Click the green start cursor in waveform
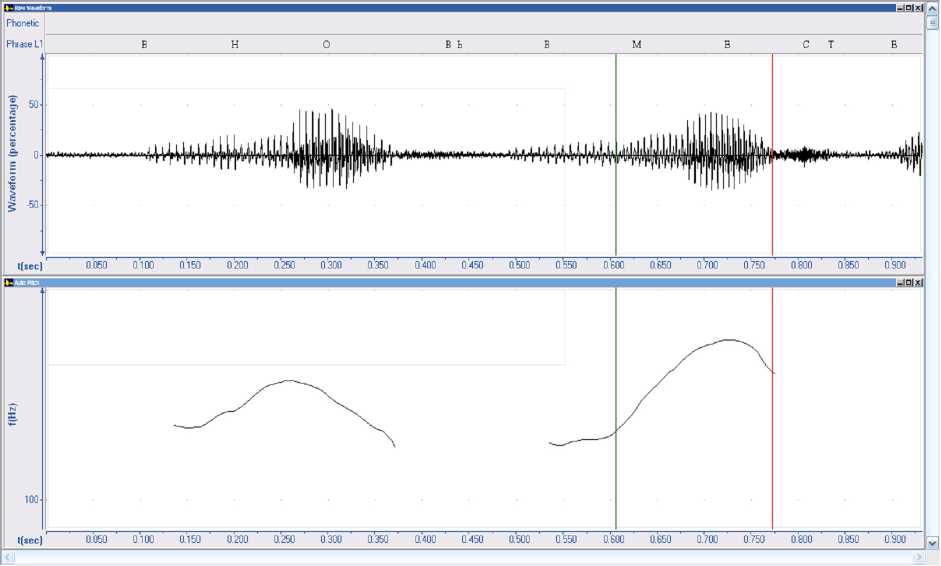941x566 pixels. (616, 200)
